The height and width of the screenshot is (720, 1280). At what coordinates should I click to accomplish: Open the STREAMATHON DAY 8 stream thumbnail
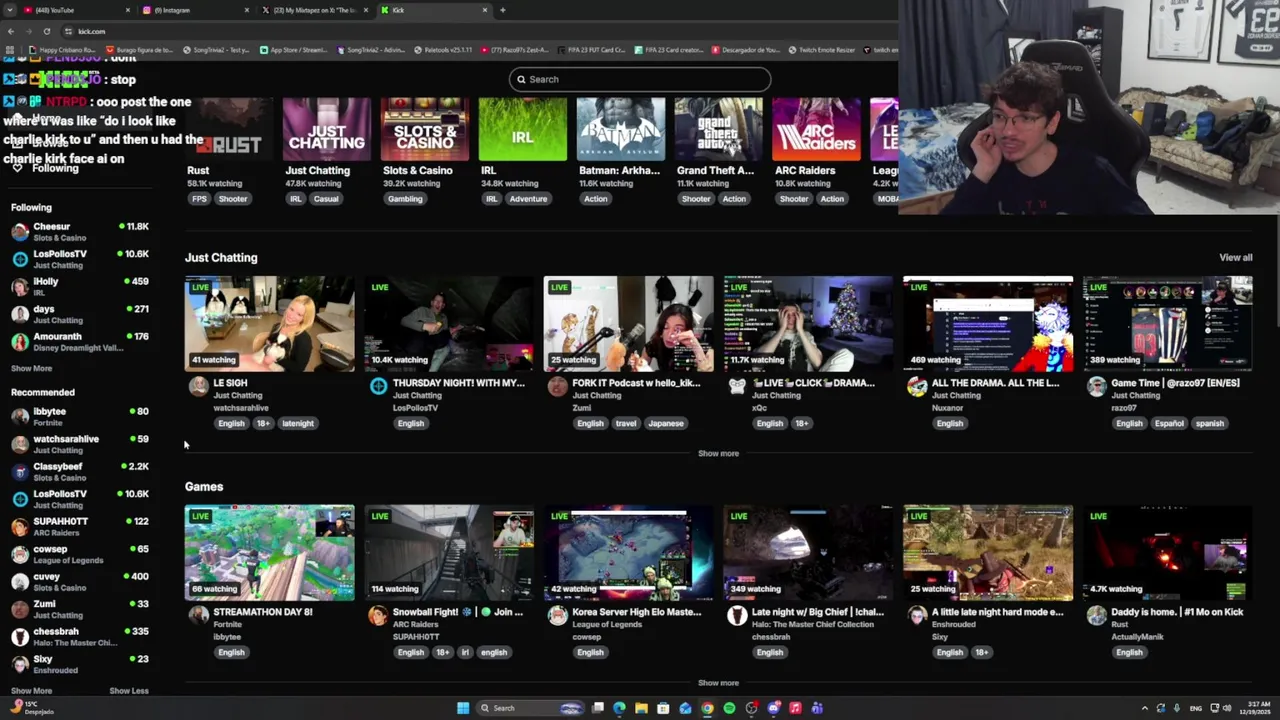click(x=269, y=553)
